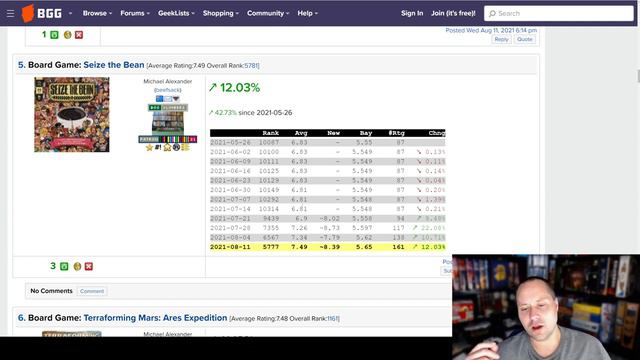Click the Rank column header

point(270,133)
